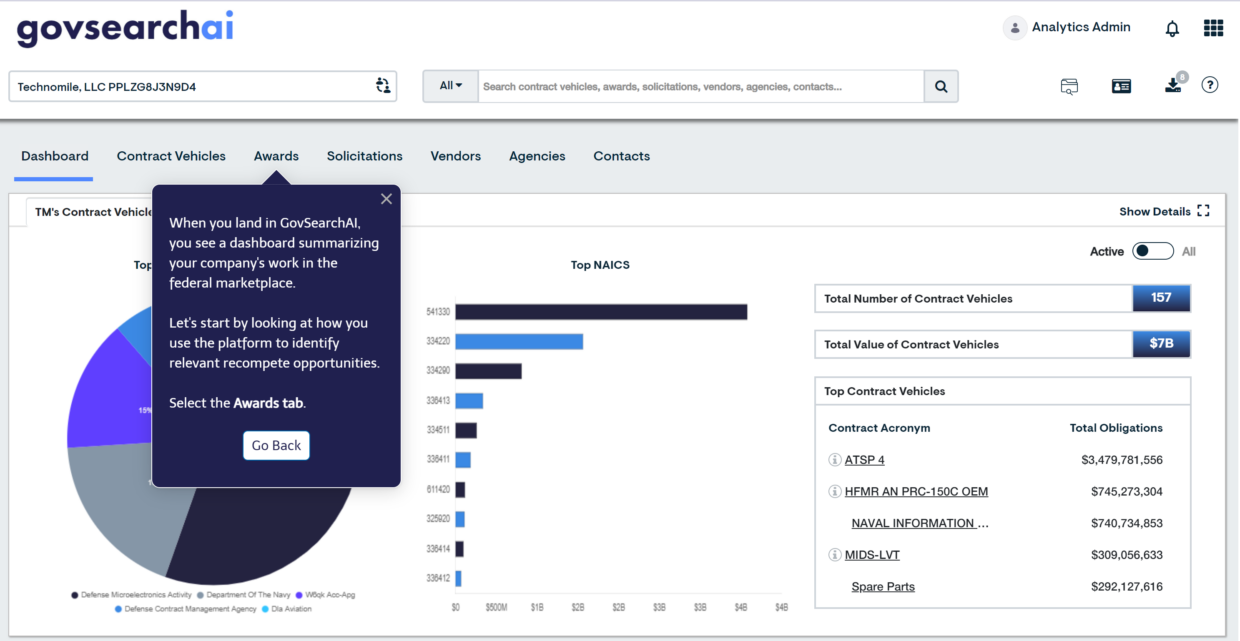Open the Contract Vehicles tab
This screenshot has width=1240, height=641.
pos(171,156)
